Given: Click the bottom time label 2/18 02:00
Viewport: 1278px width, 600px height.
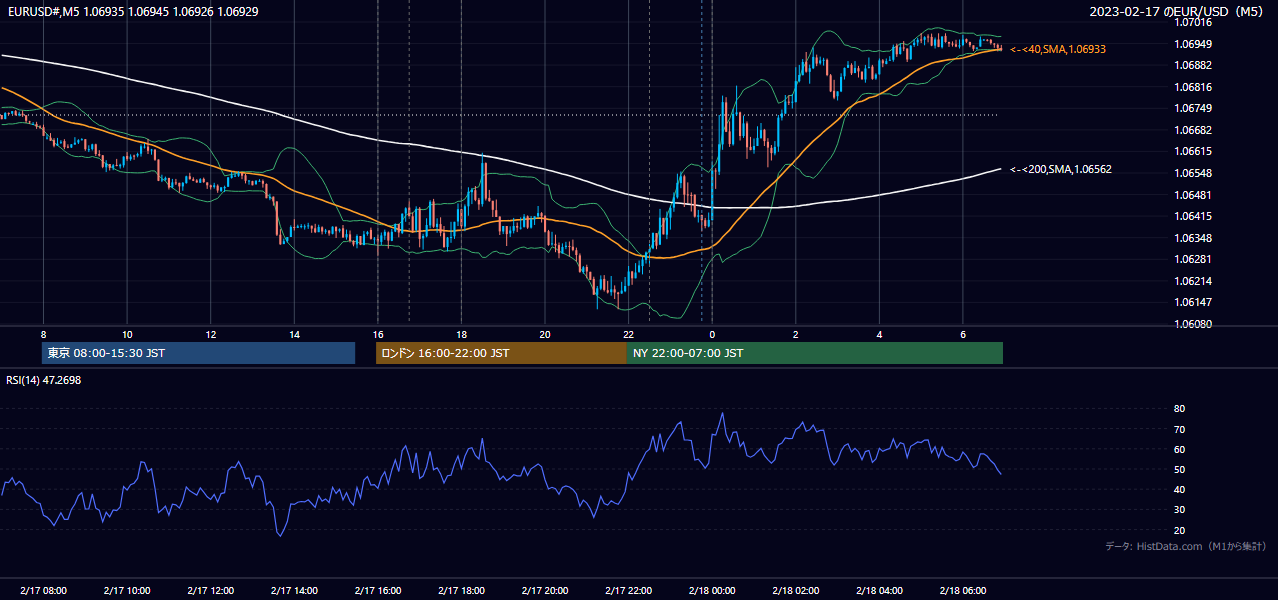Looking at the screenshot, I should (x=795, y=591).
